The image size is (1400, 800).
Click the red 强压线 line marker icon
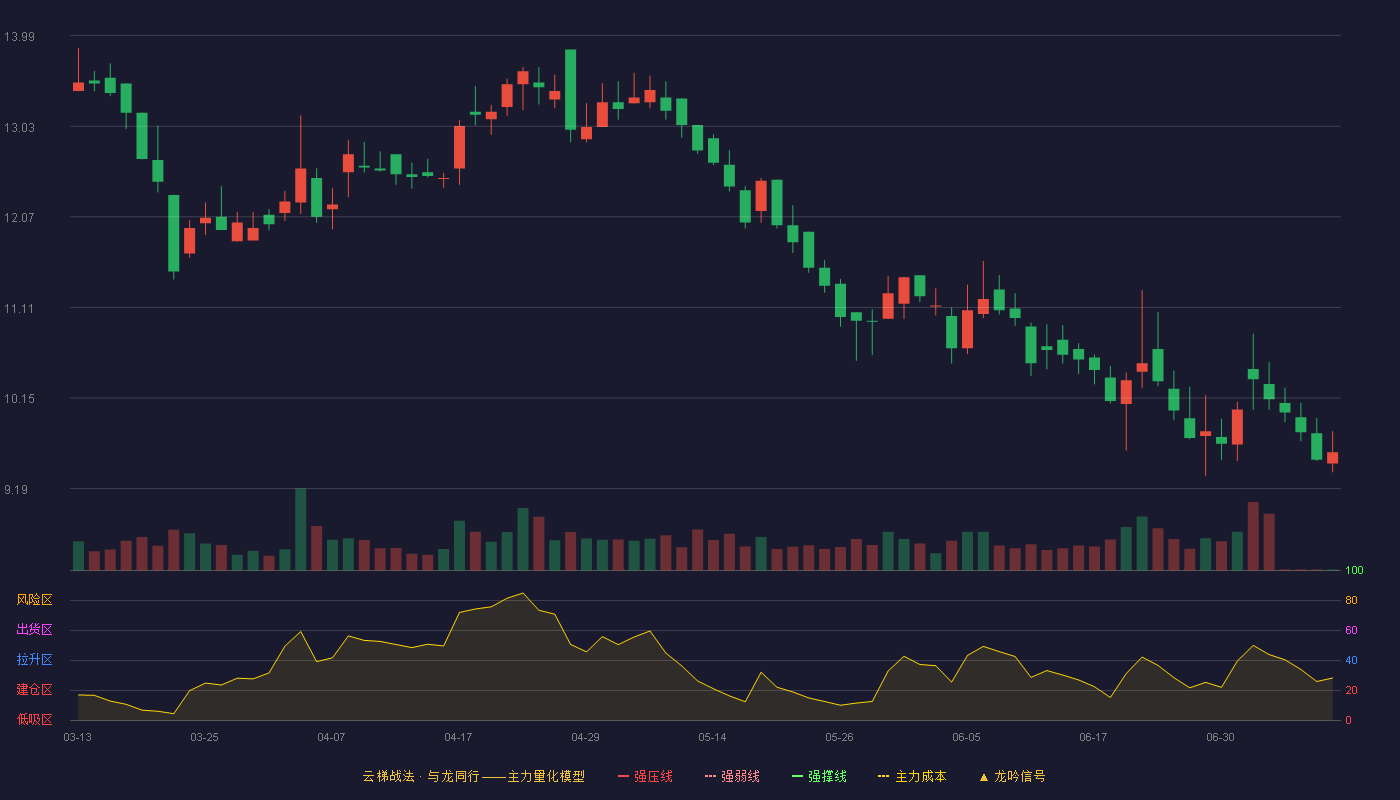(623, 776)
